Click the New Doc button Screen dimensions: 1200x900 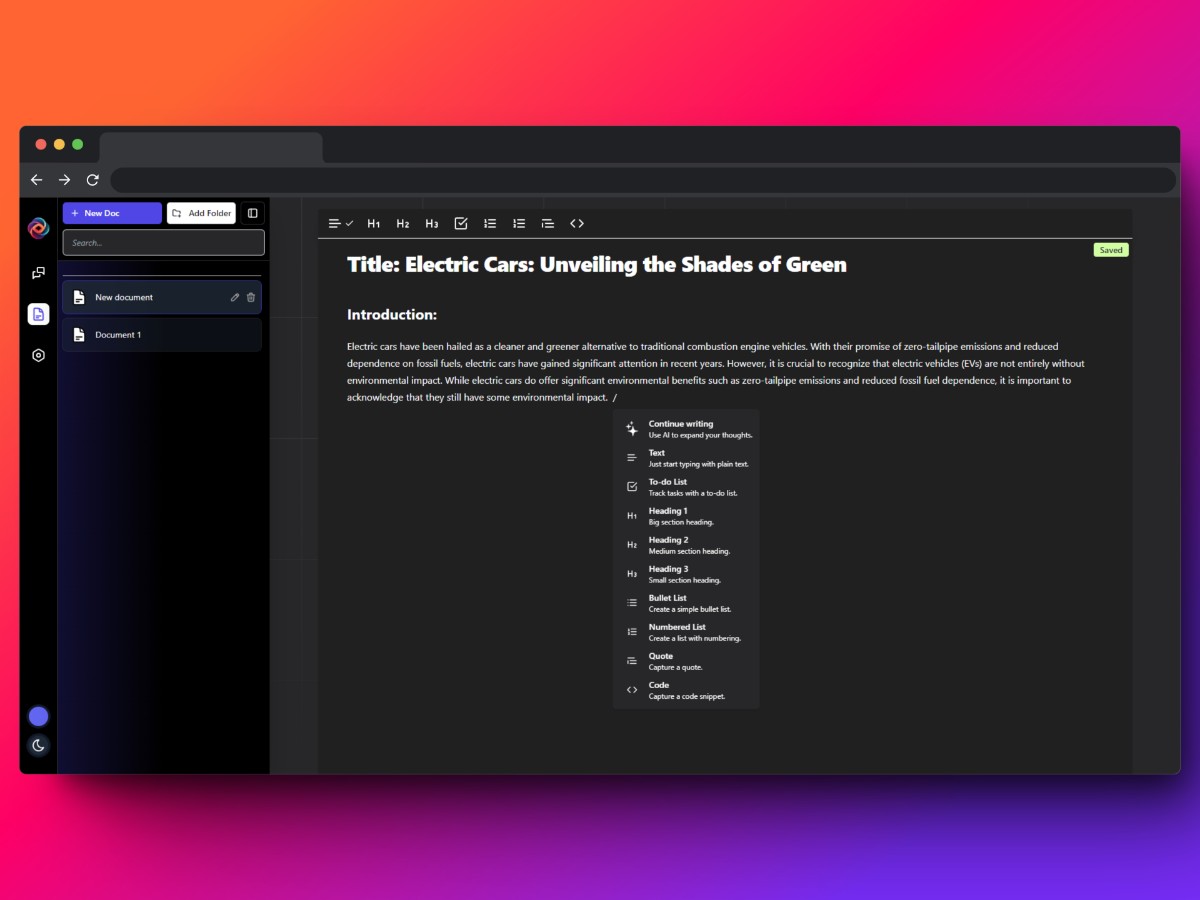point(112,213)
